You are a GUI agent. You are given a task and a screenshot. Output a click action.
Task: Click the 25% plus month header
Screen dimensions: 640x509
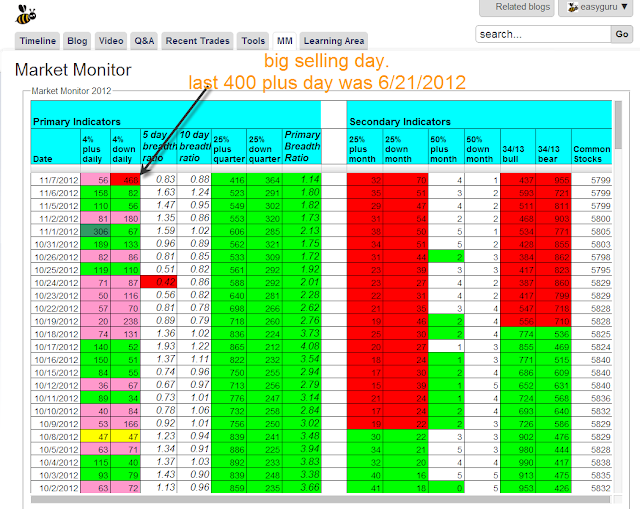click(x=365, y=147)
